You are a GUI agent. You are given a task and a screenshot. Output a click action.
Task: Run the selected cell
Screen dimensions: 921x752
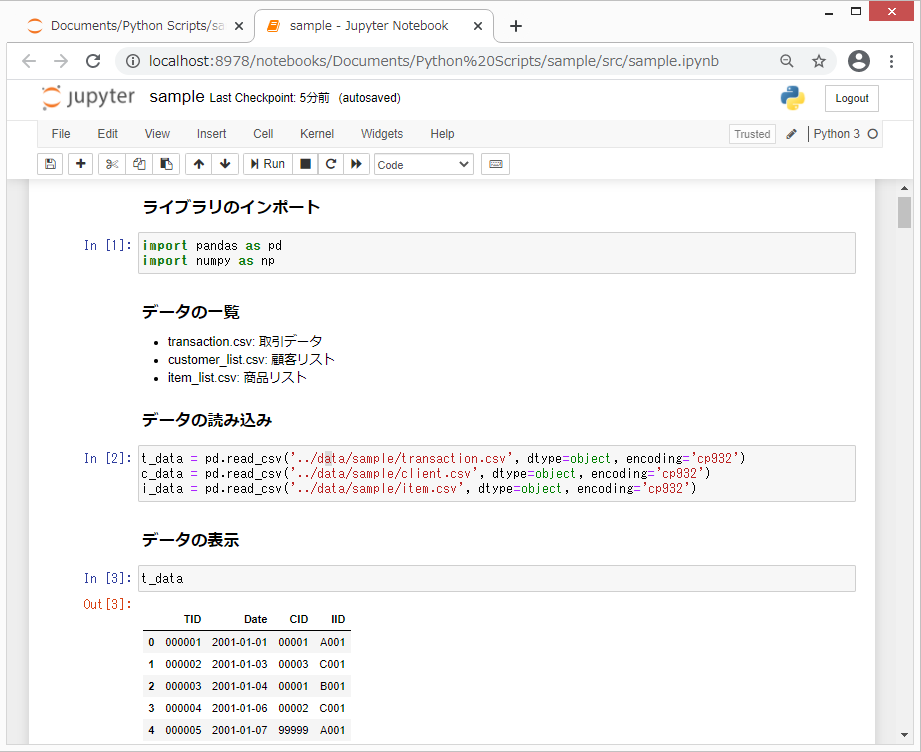(268, 164)
